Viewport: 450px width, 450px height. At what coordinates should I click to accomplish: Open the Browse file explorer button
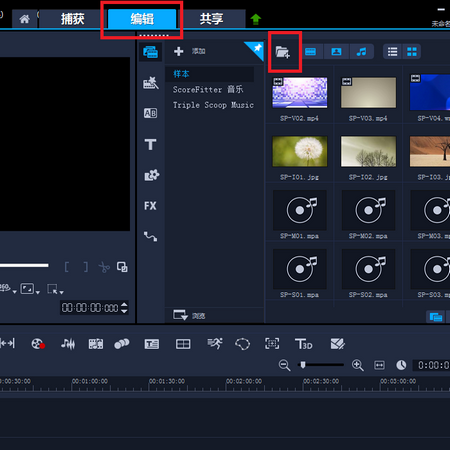(x=189, y=315)
